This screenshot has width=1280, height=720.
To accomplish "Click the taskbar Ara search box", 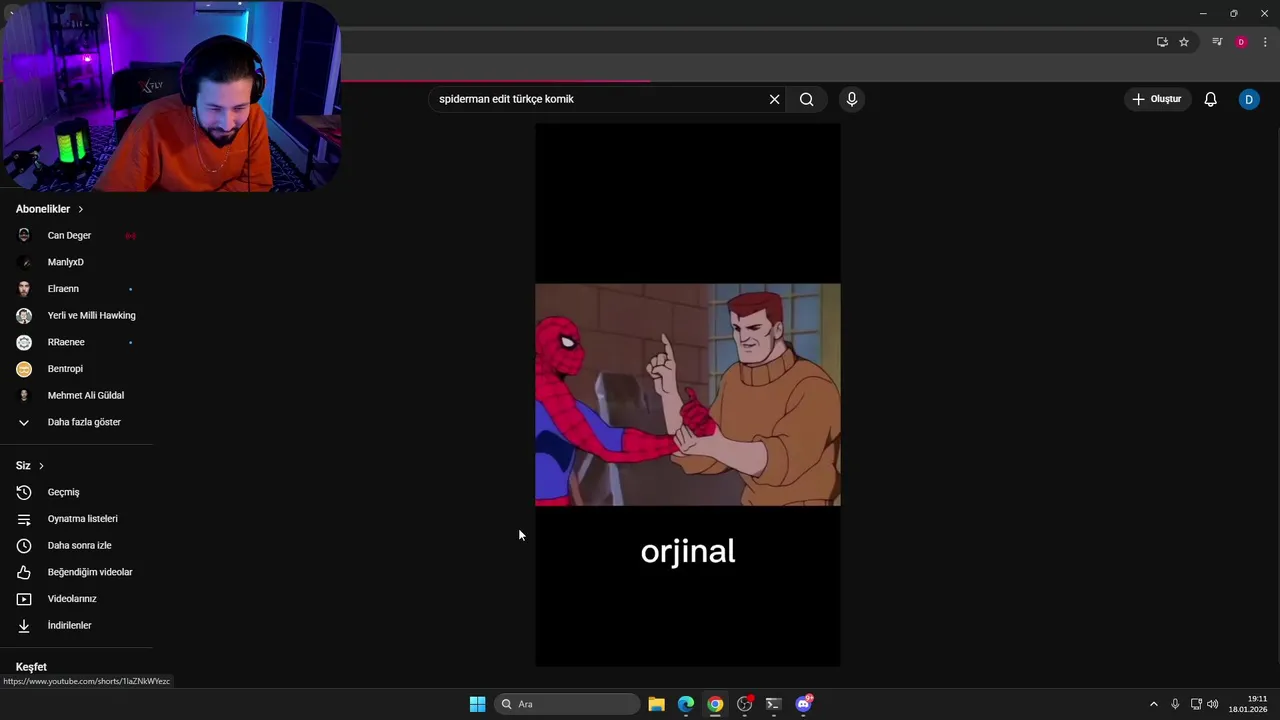I will pyautogui.click(x=567, y=704).
